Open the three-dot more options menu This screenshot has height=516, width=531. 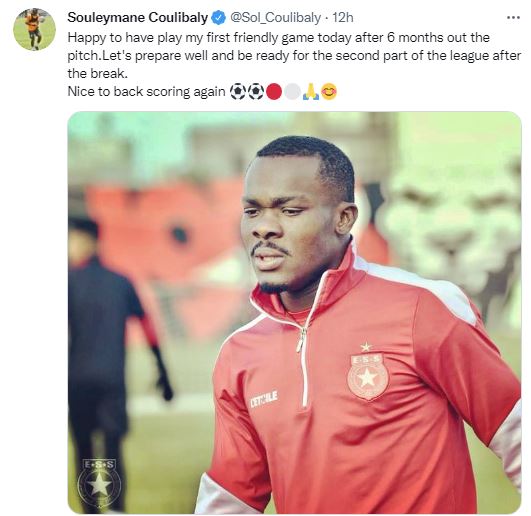(513, 17)
